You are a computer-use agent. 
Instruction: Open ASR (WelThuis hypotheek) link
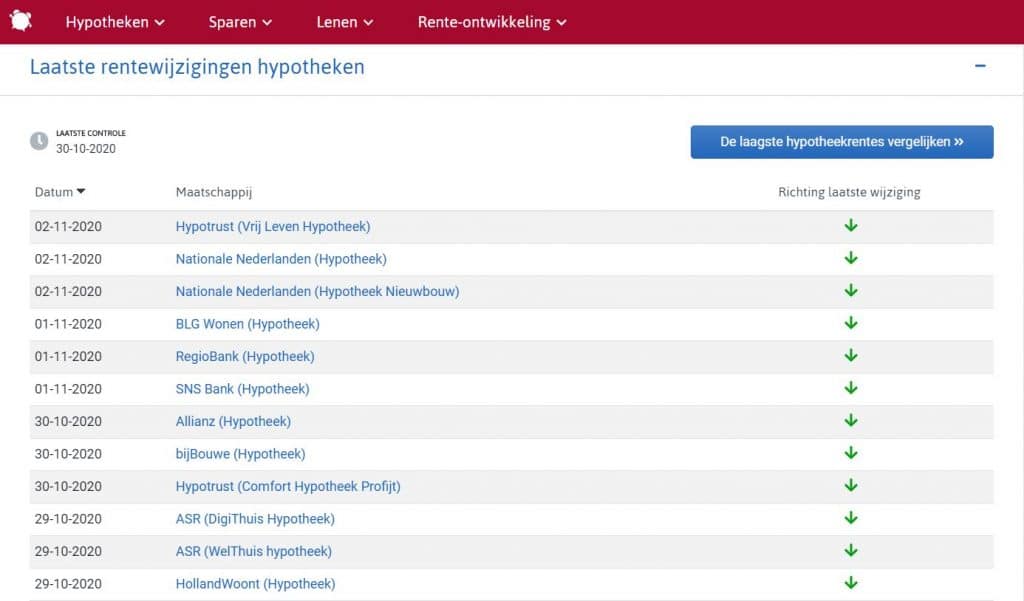click(x=253, y=551)
